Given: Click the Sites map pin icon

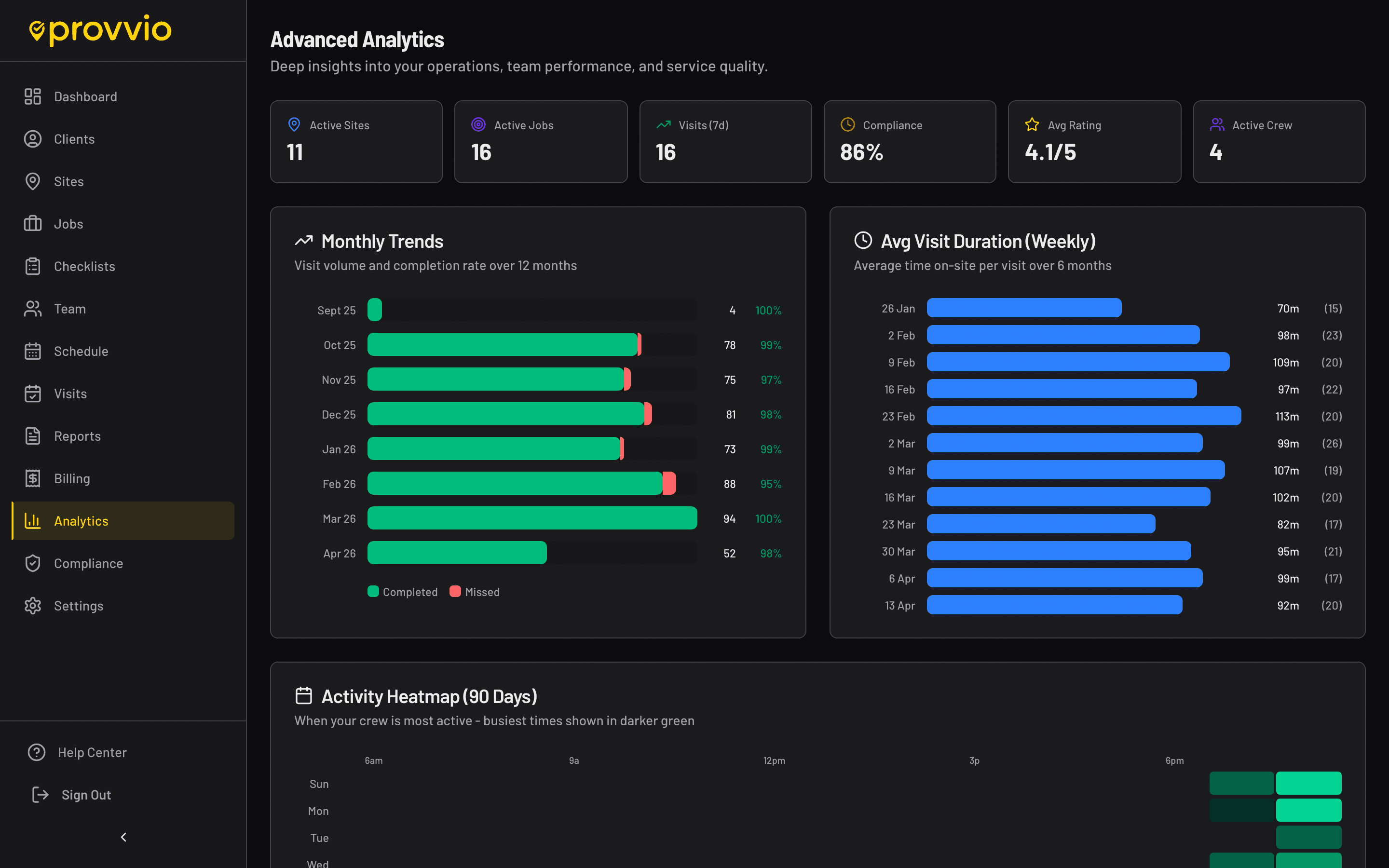Looking at the screenshot, I should point(33,181).
